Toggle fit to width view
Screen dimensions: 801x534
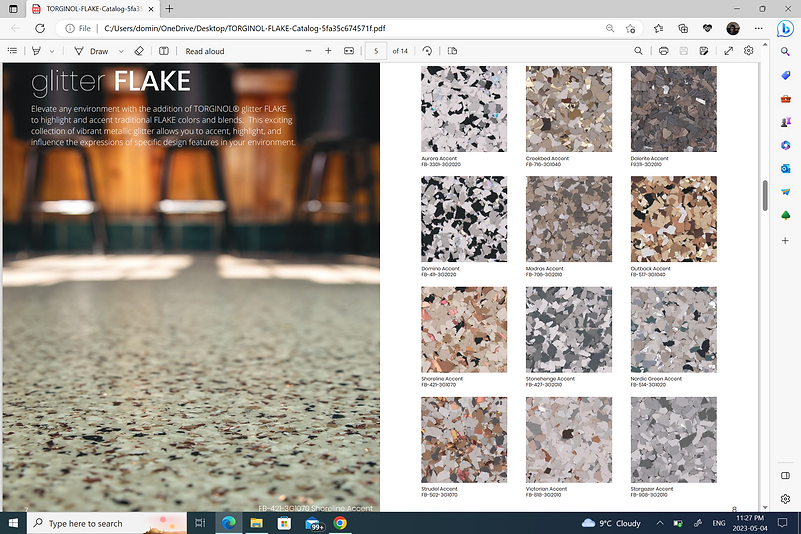pyautogui.click(x=349, y=51)
